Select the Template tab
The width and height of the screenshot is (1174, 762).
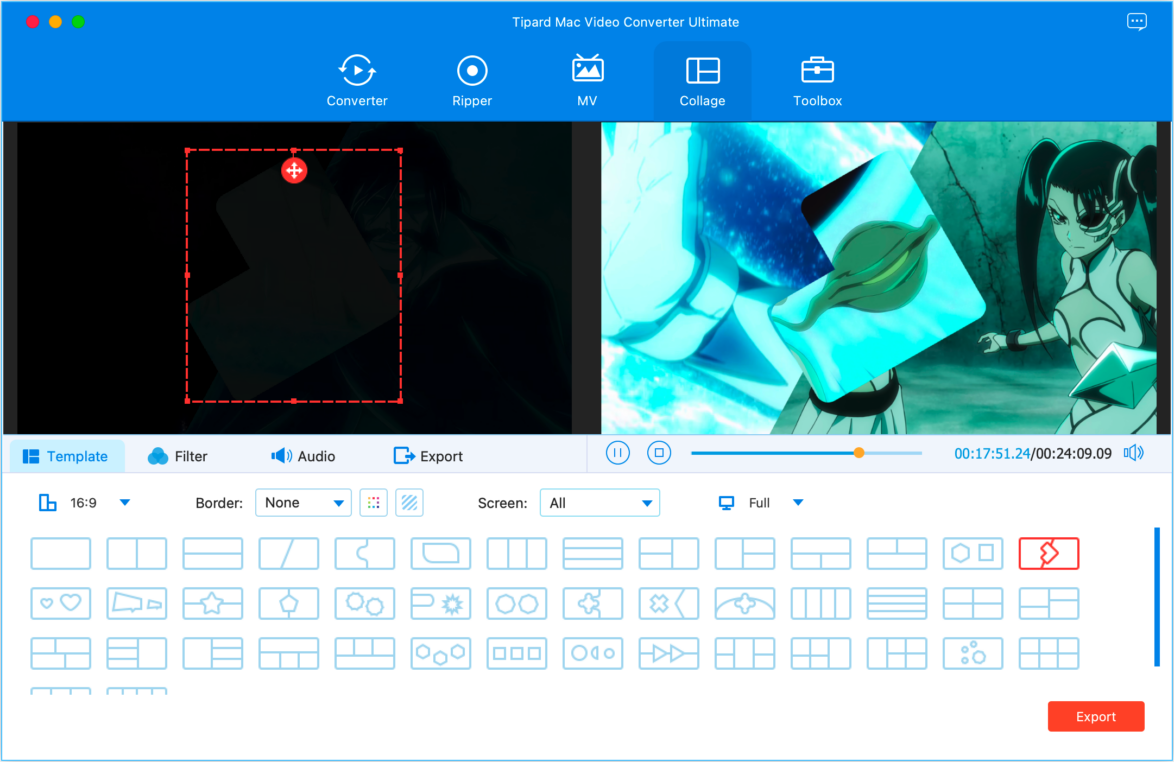tap(66, 456)
